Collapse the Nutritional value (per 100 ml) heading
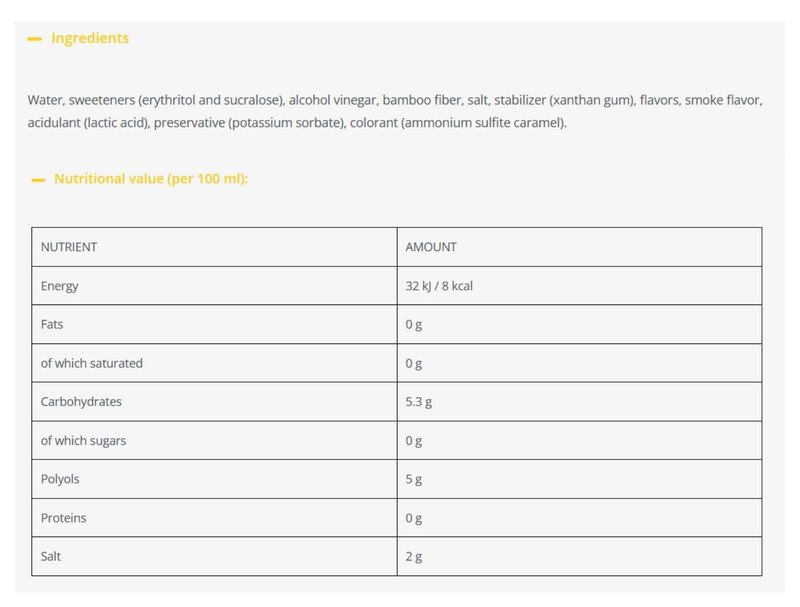This screenshot has width=800, height=607. coord(151,179)
